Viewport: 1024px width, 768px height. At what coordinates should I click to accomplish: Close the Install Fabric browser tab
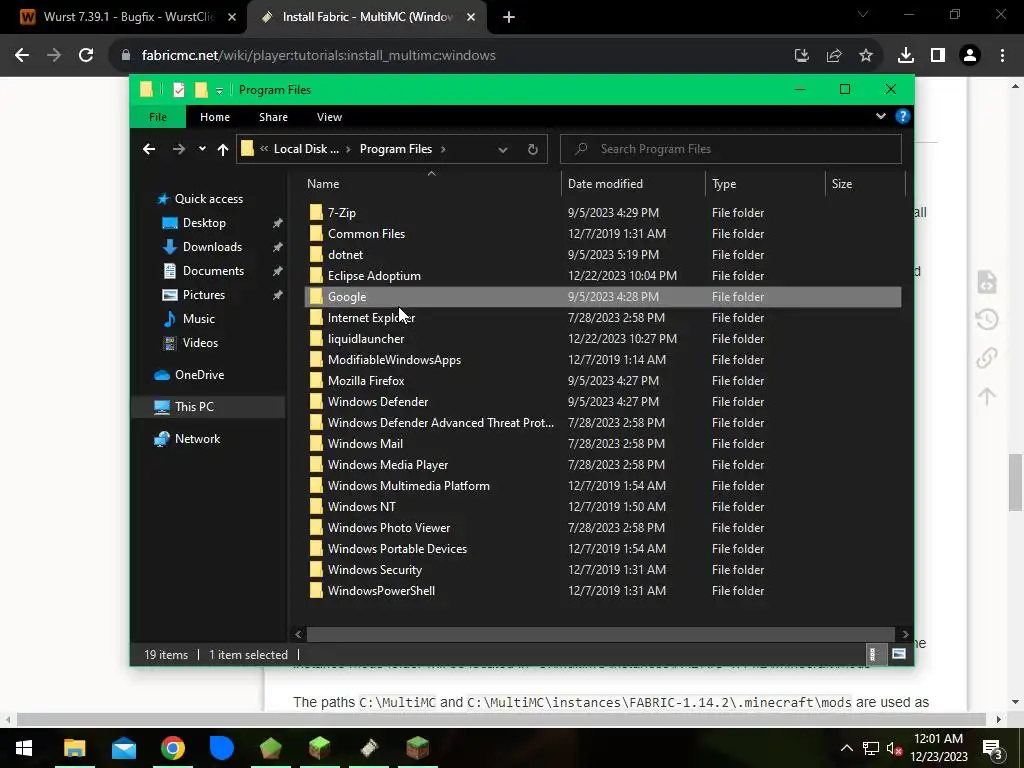(471, 18)
